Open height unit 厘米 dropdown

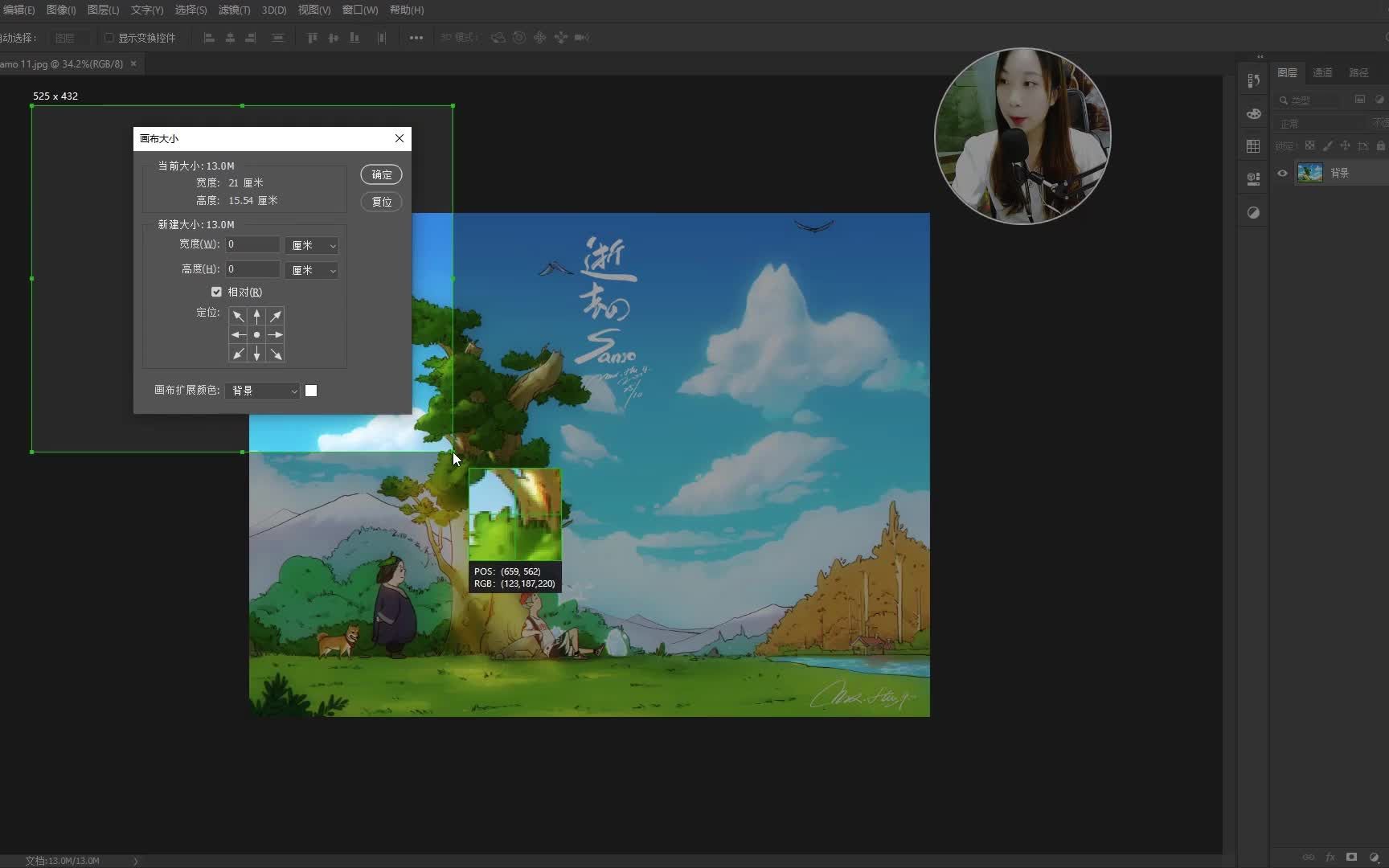[312, 270]
